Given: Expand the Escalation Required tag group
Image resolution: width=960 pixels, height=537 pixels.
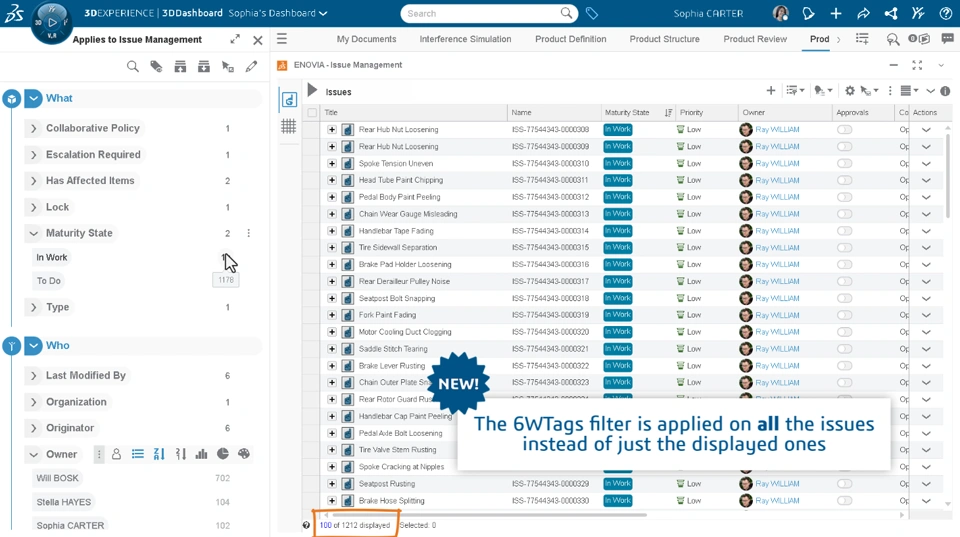Looking at the screenshot, I should [34, 155].
